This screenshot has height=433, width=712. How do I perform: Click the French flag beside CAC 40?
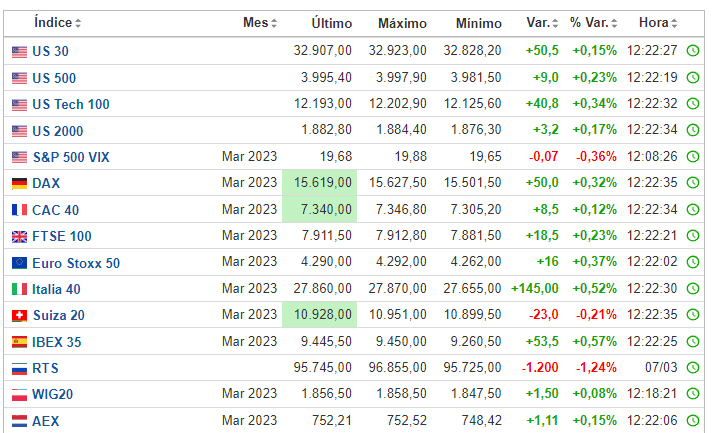(x=19, y=210)
